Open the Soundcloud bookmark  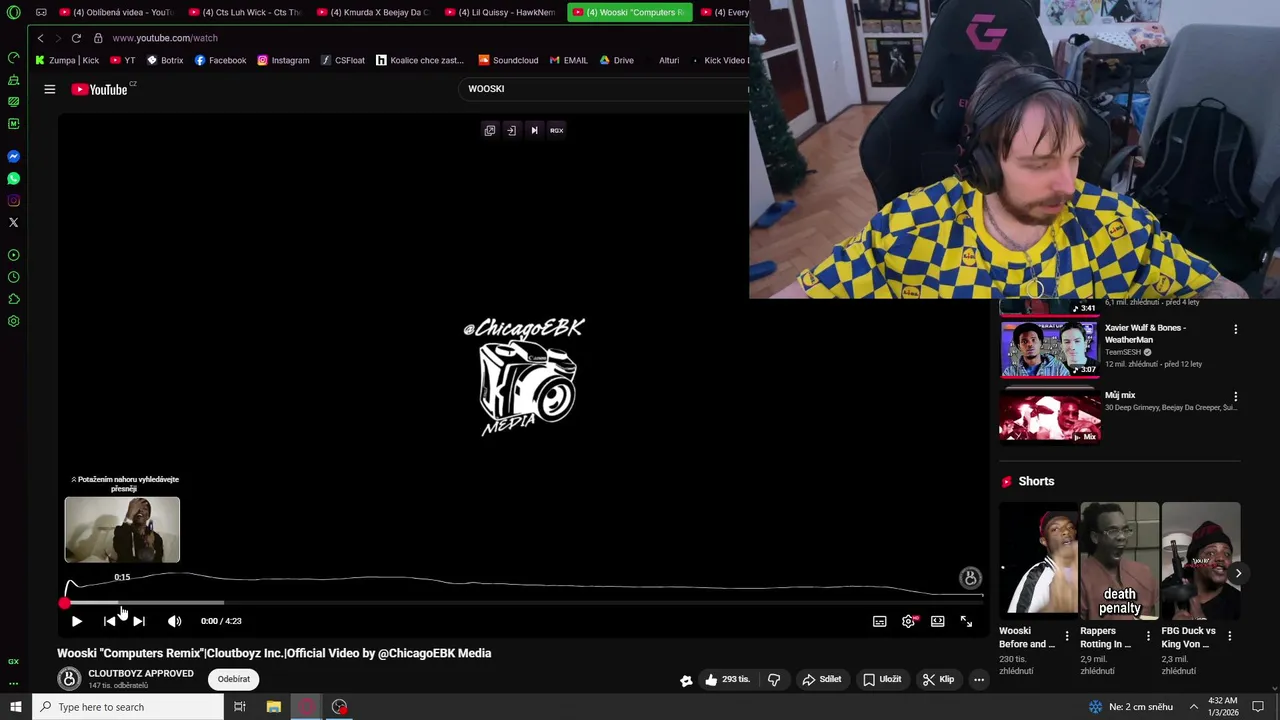(x=508, y=60)
